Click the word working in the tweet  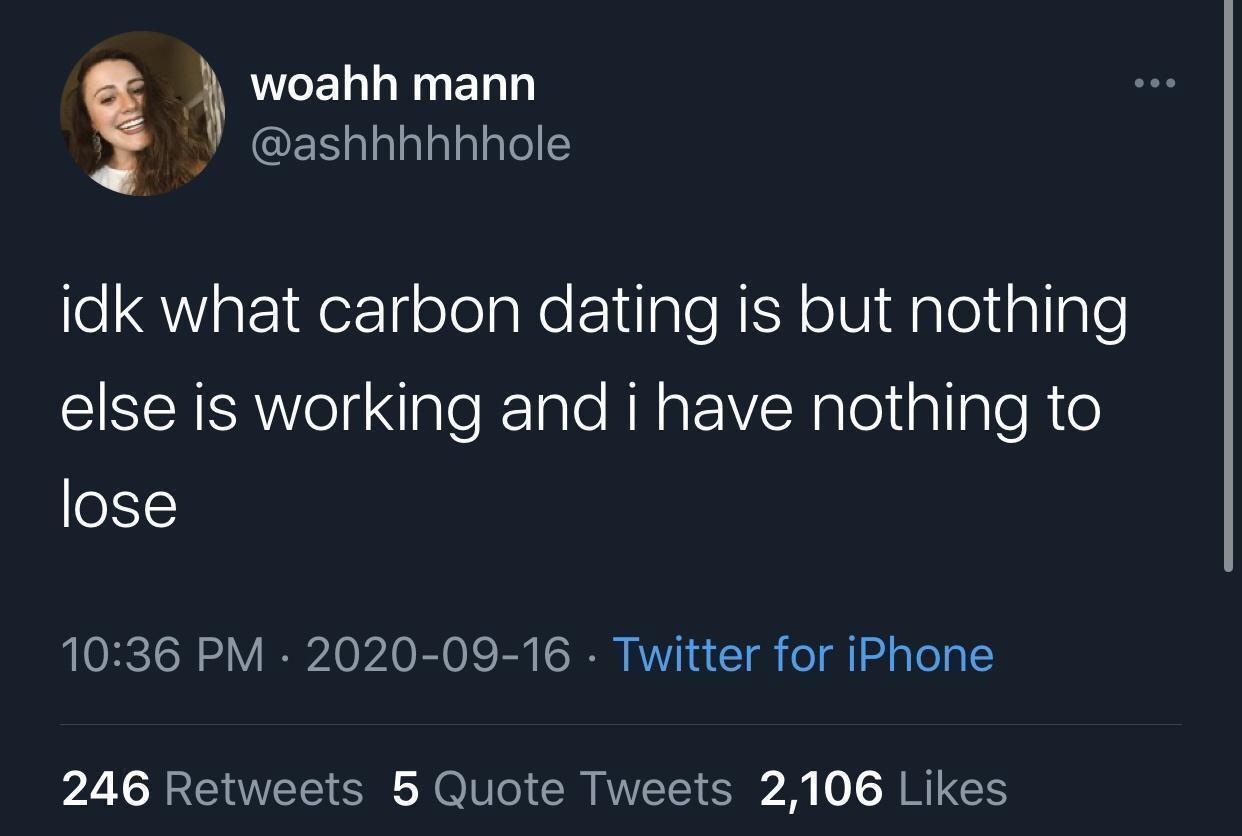[x=367, y=409]
